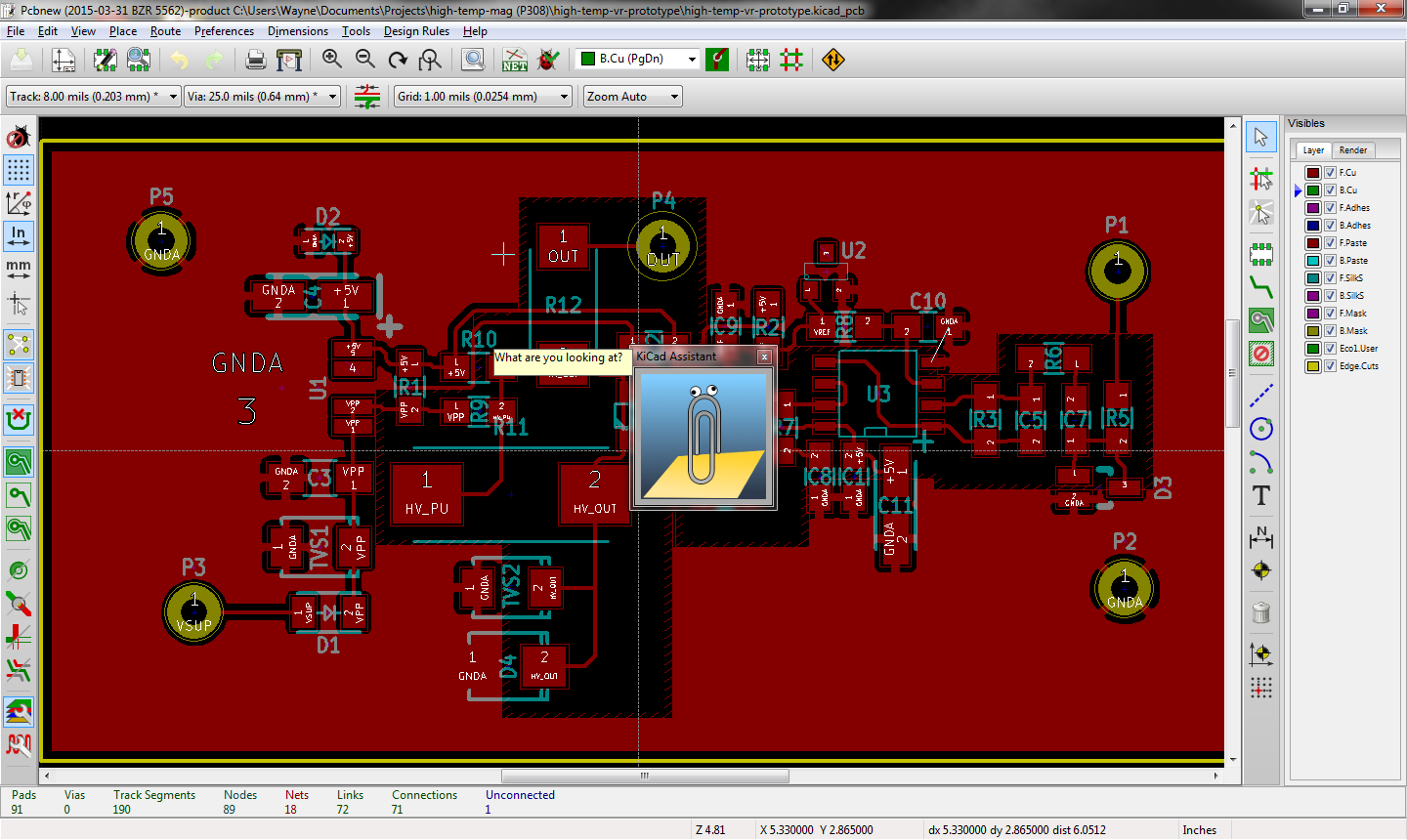Open the Design Rules menu
Image resolution: width=1407 pixels, height=840 pixels.
click(x=416, y=31)
